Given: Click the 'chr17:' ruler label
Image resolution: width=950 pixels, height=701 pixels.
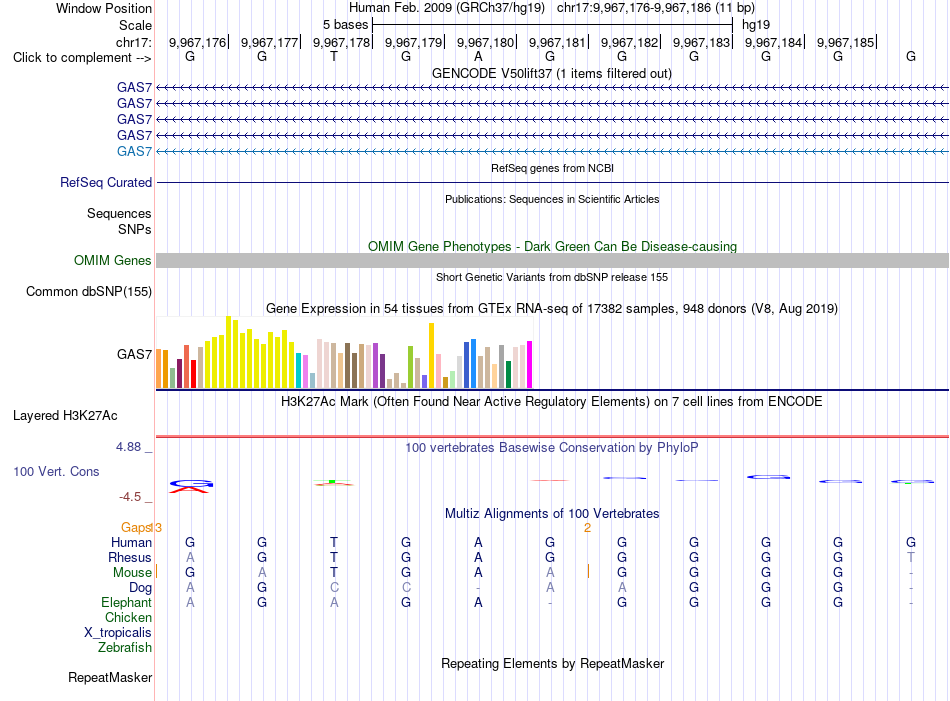Looking at the screenshot, I should point(133,42).
